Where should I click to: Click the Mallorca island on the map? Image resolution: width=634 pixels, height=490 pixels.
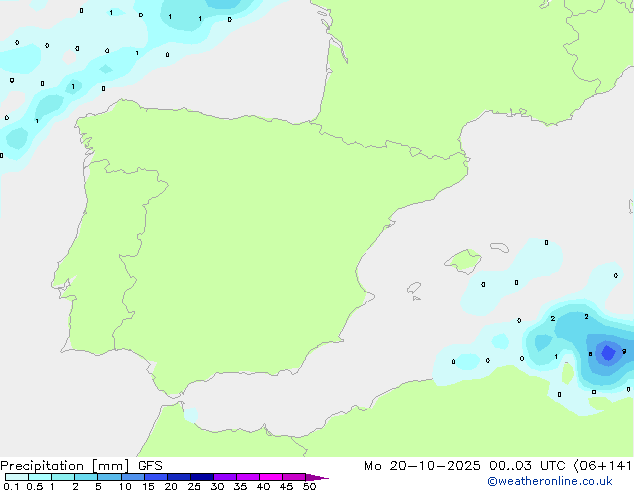[463, 261]
